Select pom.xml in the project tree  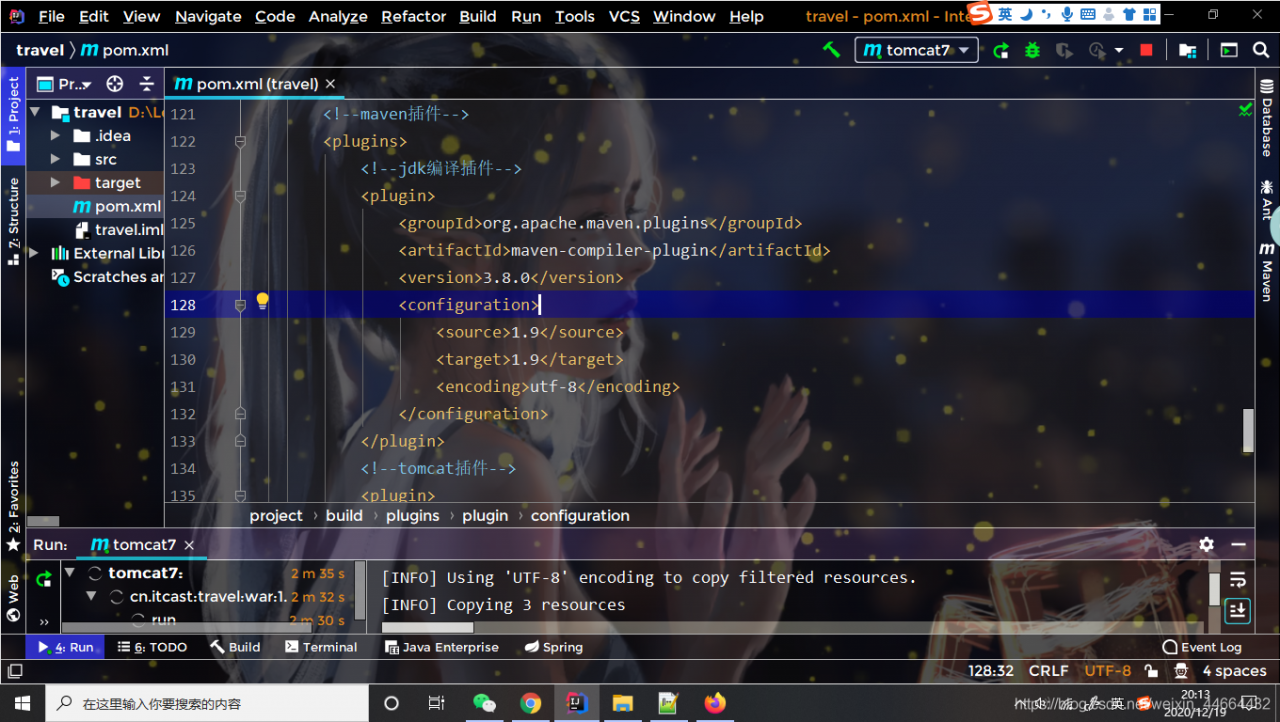[117, 206]
